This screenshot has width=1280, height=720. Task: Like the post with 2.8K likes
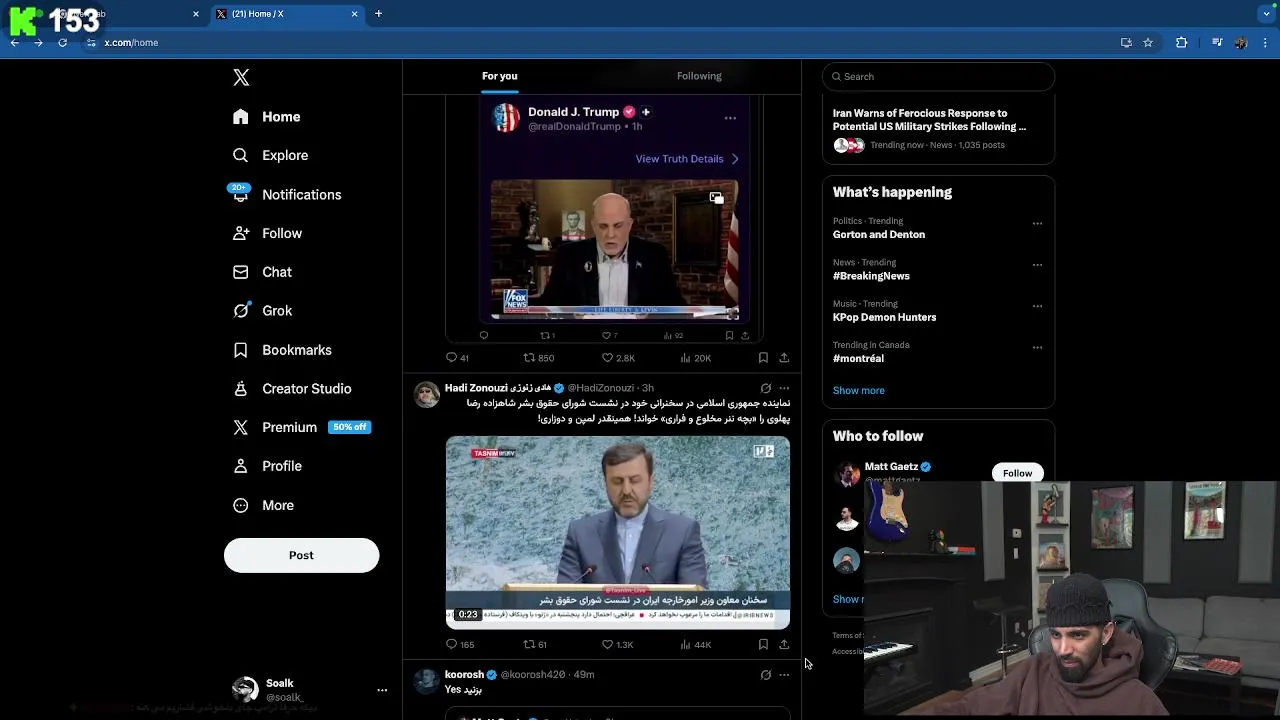[x=618, y=358]
